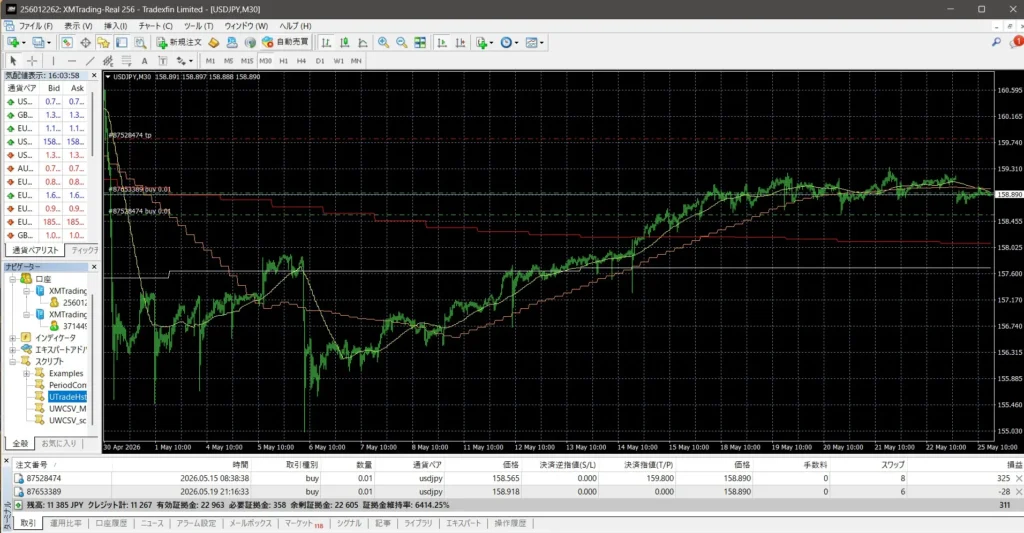Switch to the エキスパート terminal tab

[x=463, y=523]
